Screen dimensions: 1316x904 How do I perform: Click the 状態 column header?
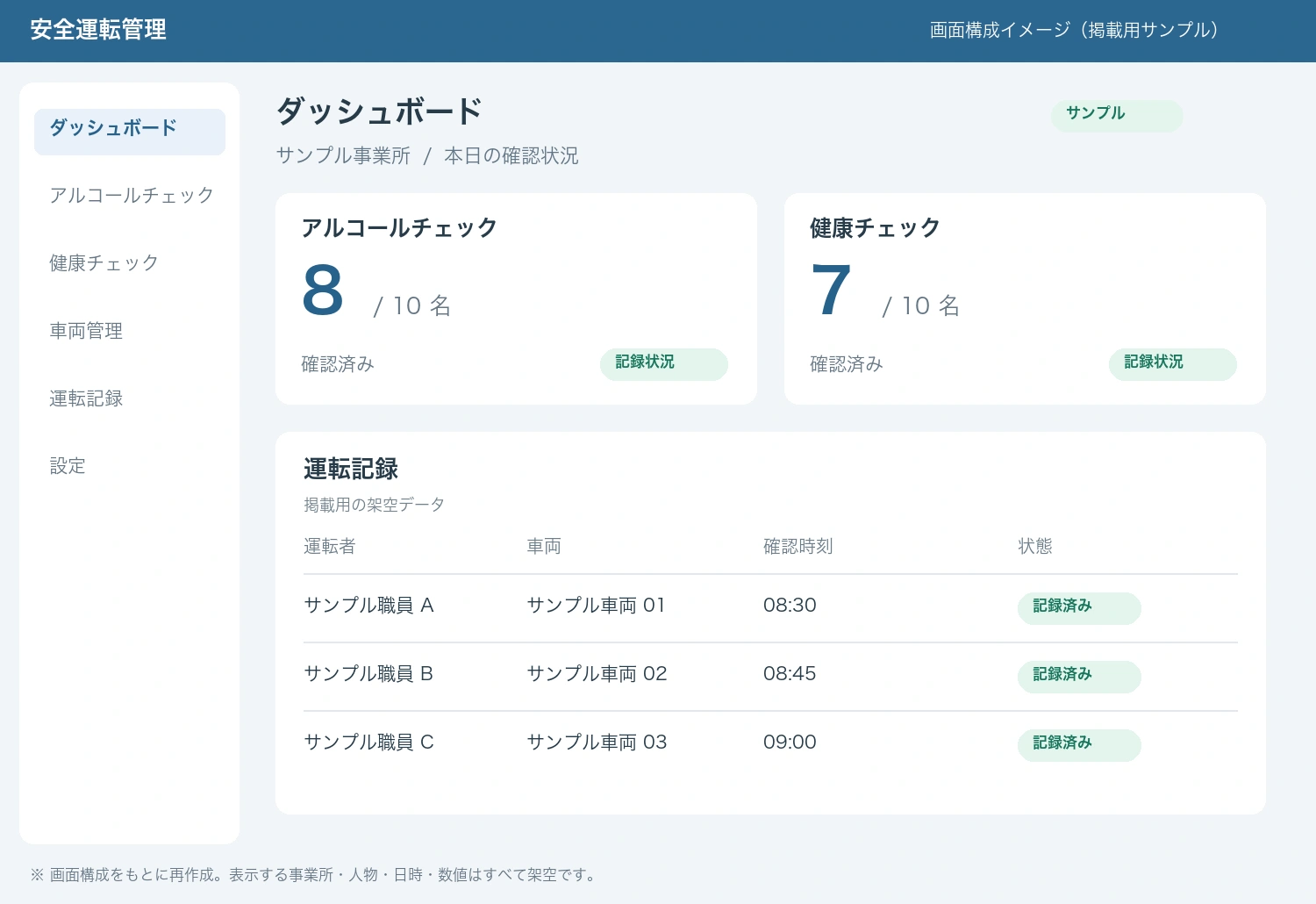coord(1035,546)
